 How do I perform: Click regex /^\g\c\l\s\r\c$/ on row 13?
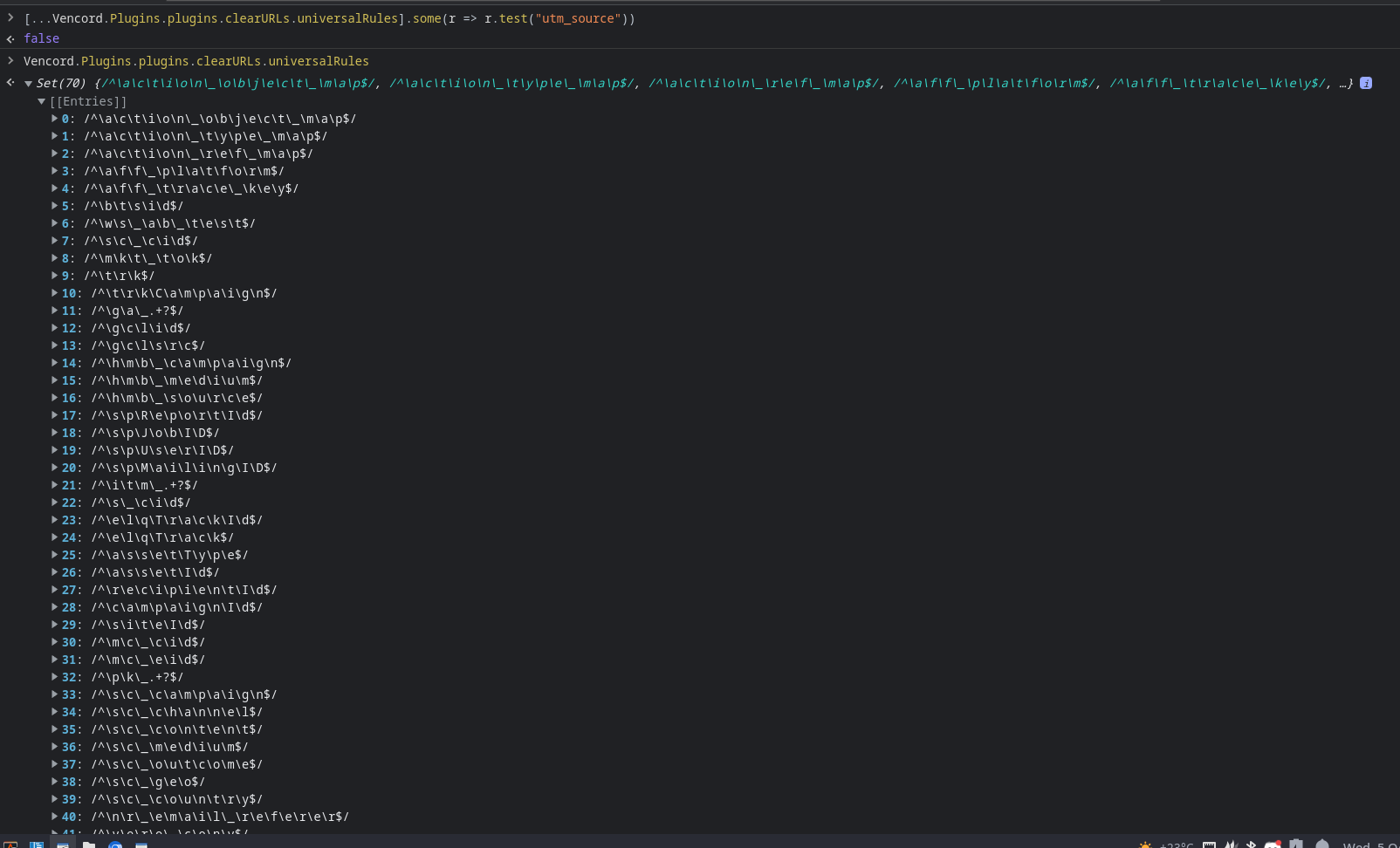pos(148,345)
